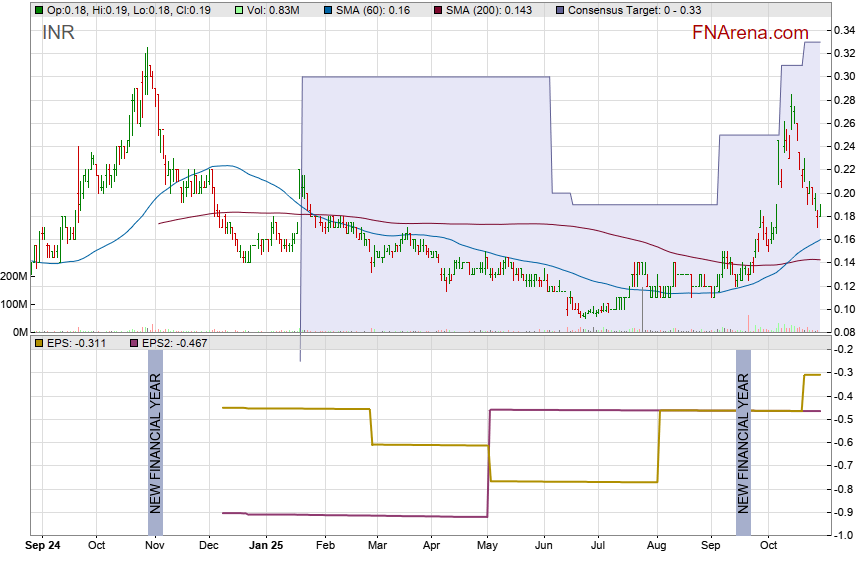The width and height of the screenshot is (859, 566).
Task: Click the green OHLC price legend swatch
Action: [x=39, y=10]
